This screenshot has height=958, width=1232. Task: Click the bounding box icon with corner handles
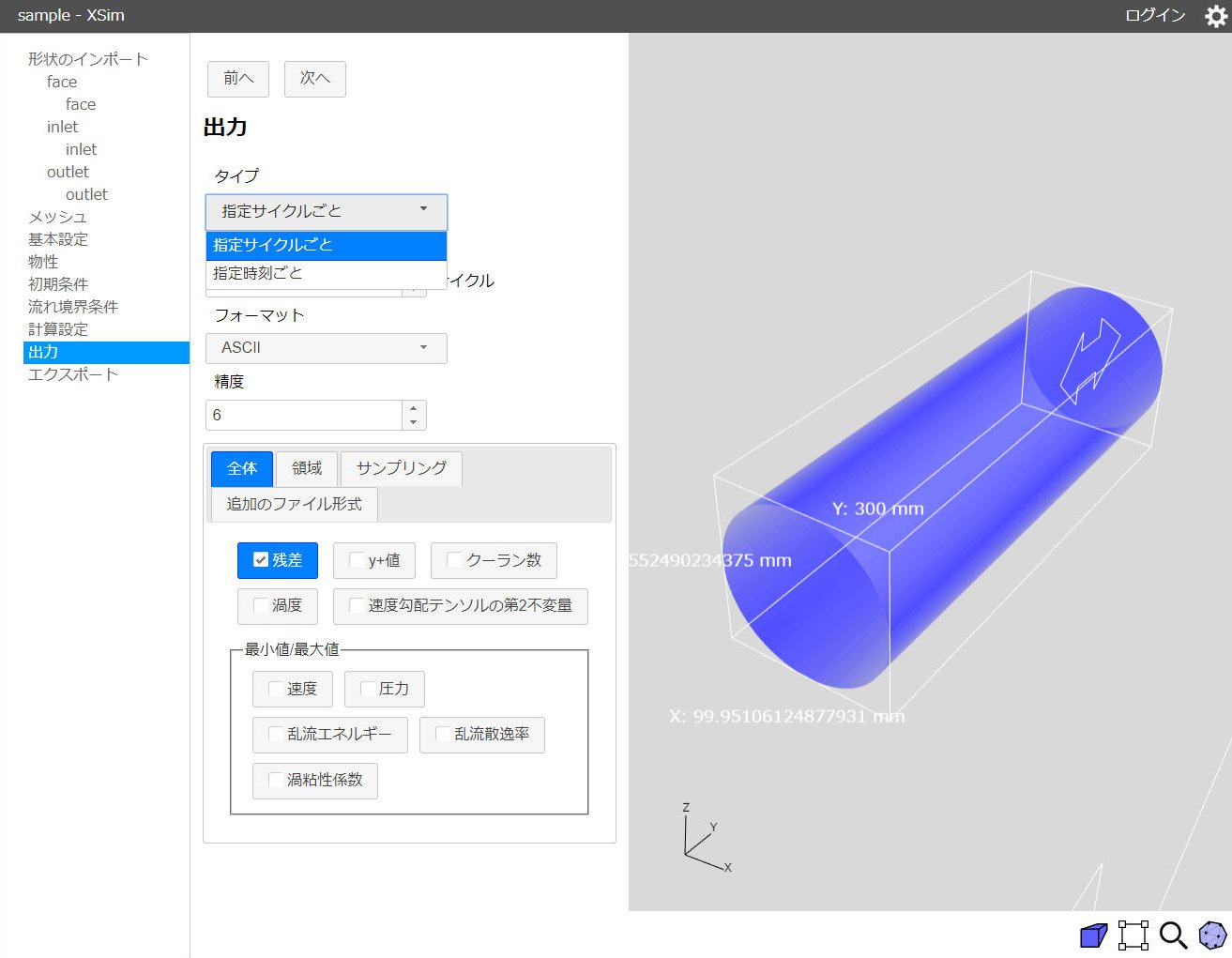tap(1133, 935)
